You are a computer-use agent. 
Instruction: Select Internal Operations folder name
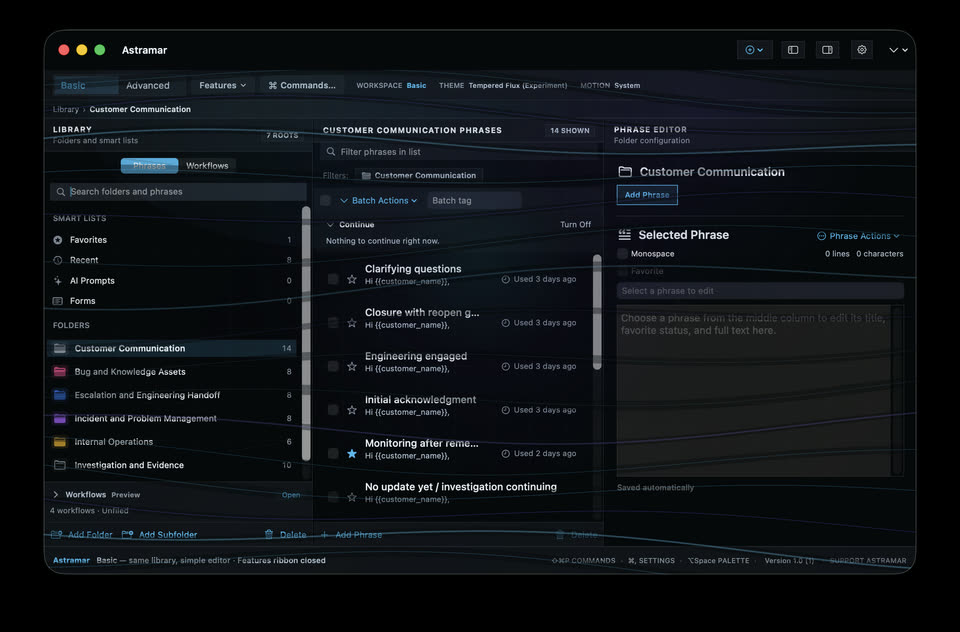113,442
